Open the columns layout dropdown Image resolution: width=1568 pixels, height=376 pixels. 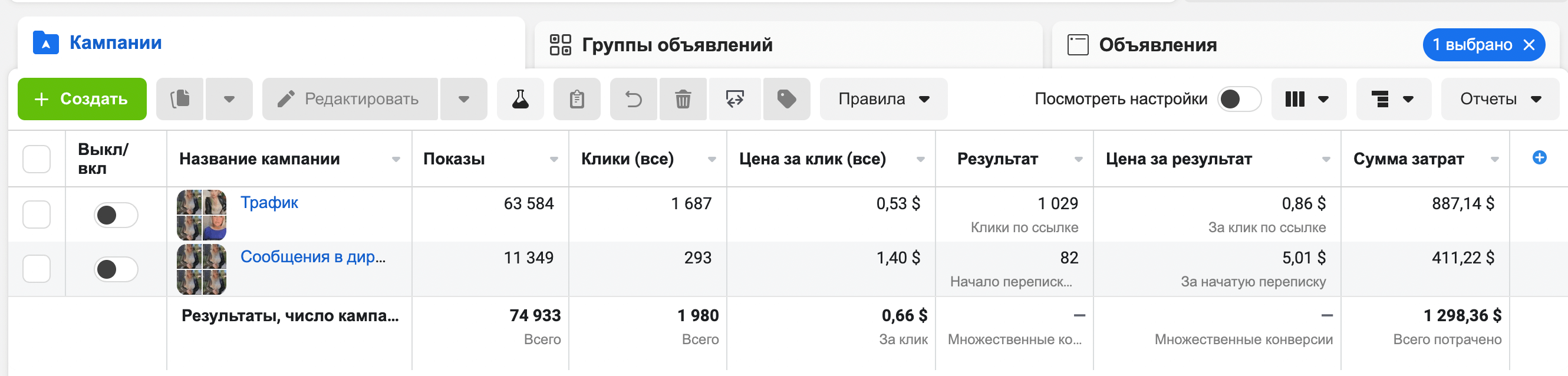pyautogui.click(x=1307, y=99)
